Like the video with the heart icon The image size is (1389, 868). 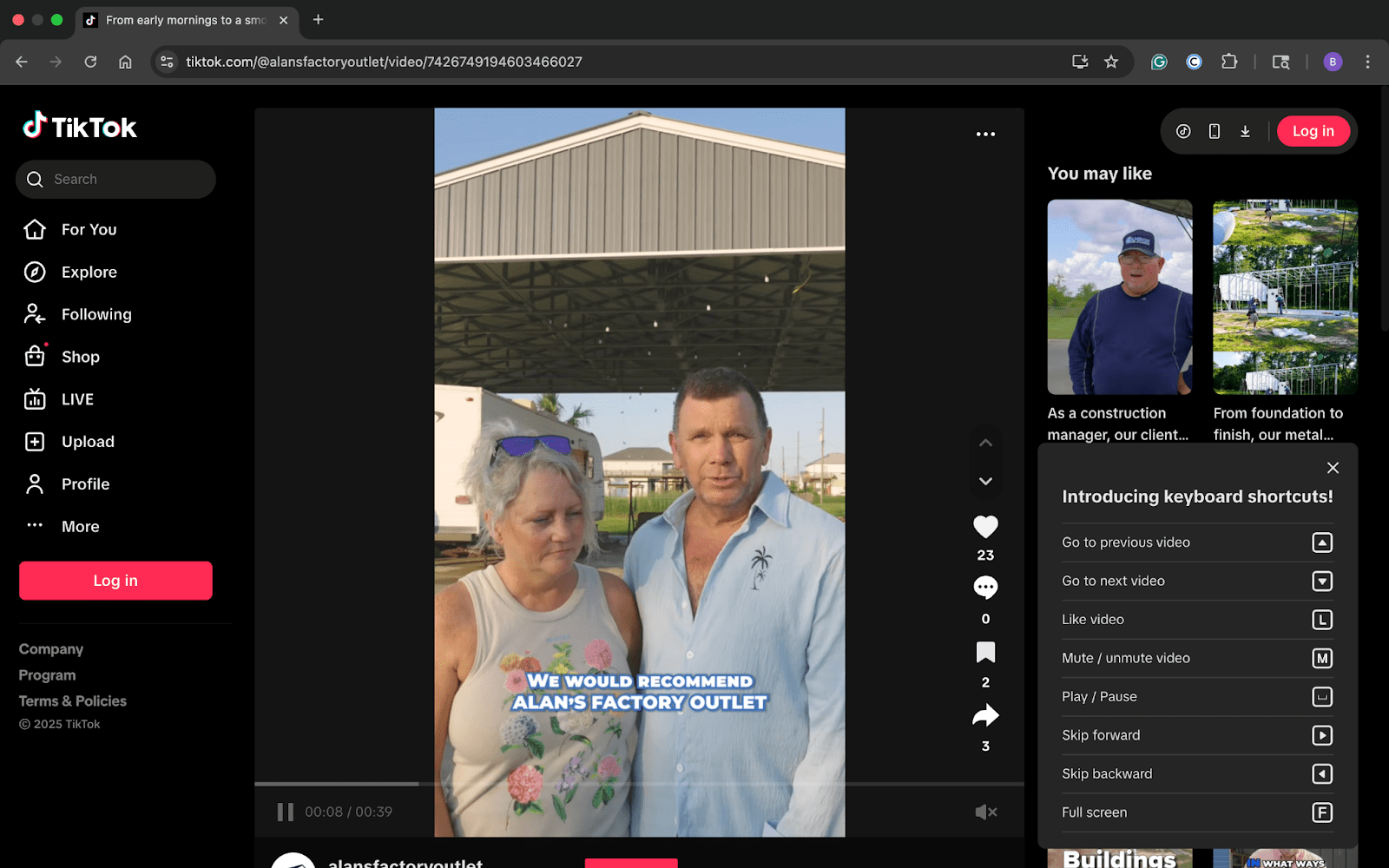985,527
